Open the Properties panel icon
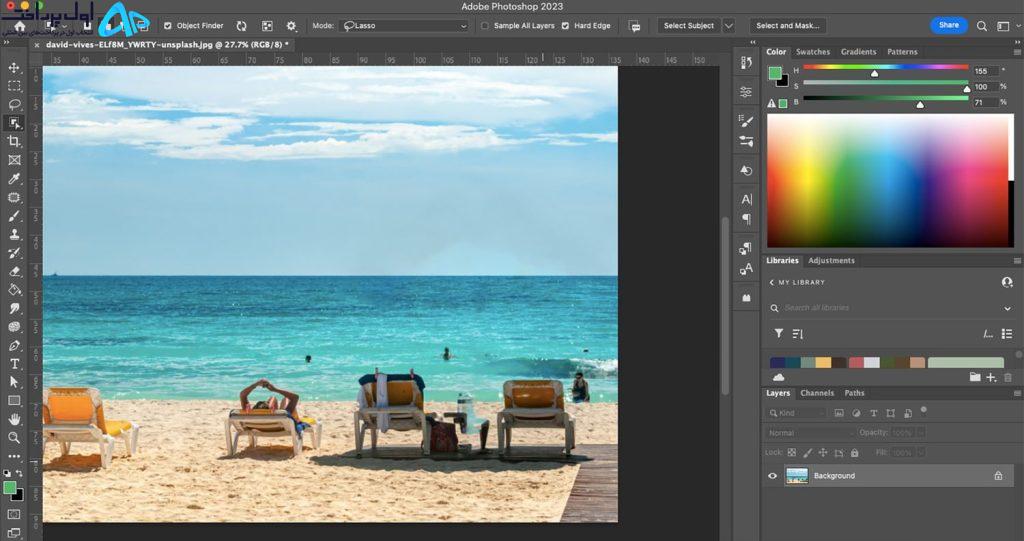 click(x=746, y=92)
